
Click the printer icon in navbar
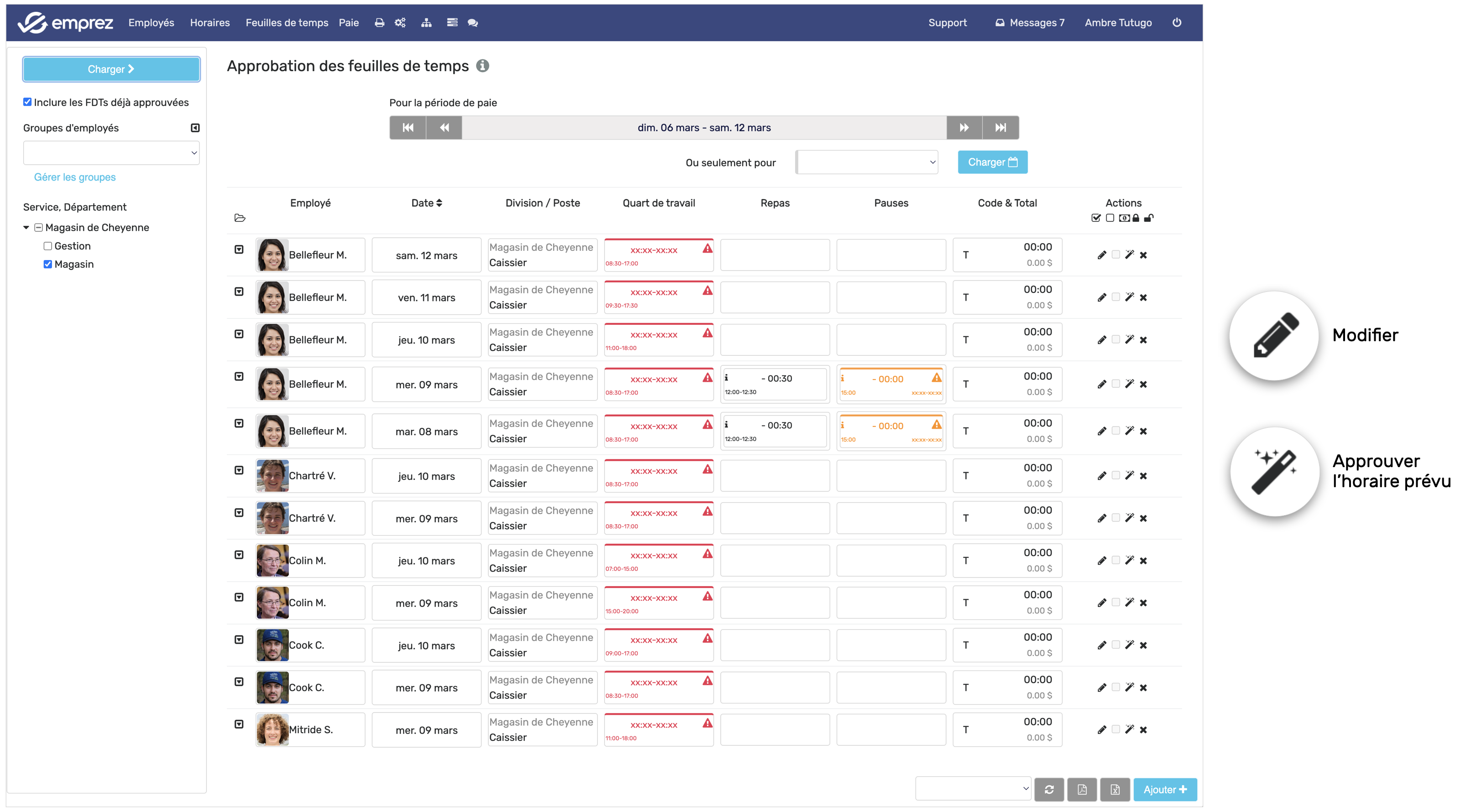[379, 23]
